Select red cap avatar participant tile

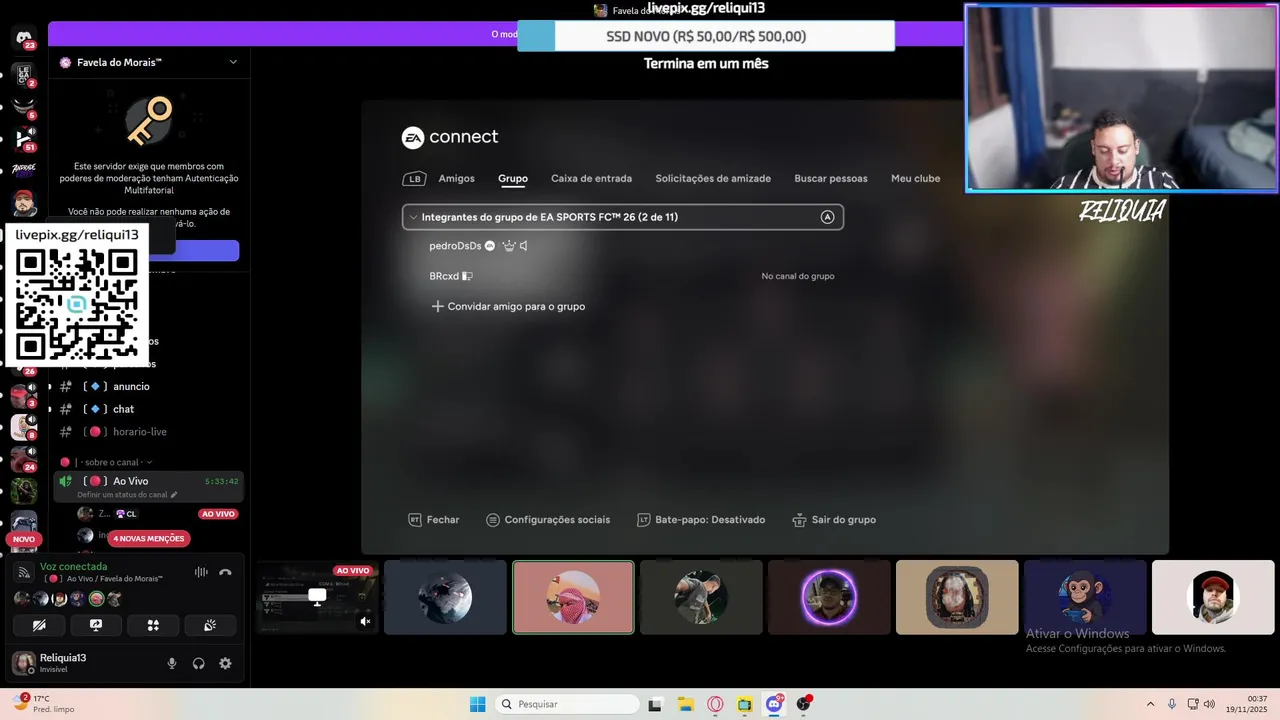(1213, 597)
